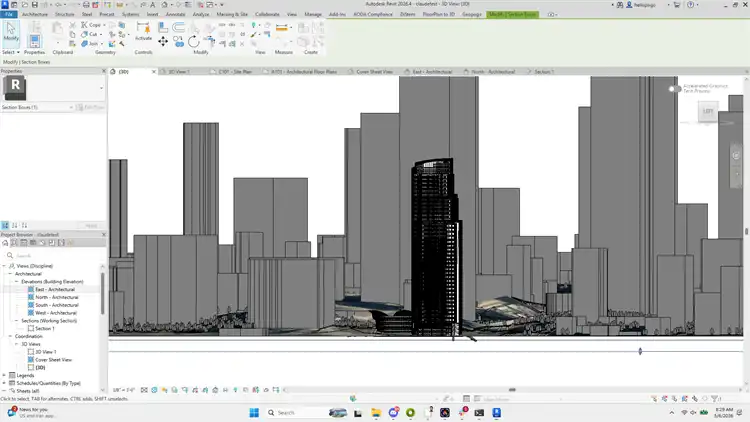Click the Activate controls button
This screenshot has height=422, width=750.
click(x=143, y=31)
